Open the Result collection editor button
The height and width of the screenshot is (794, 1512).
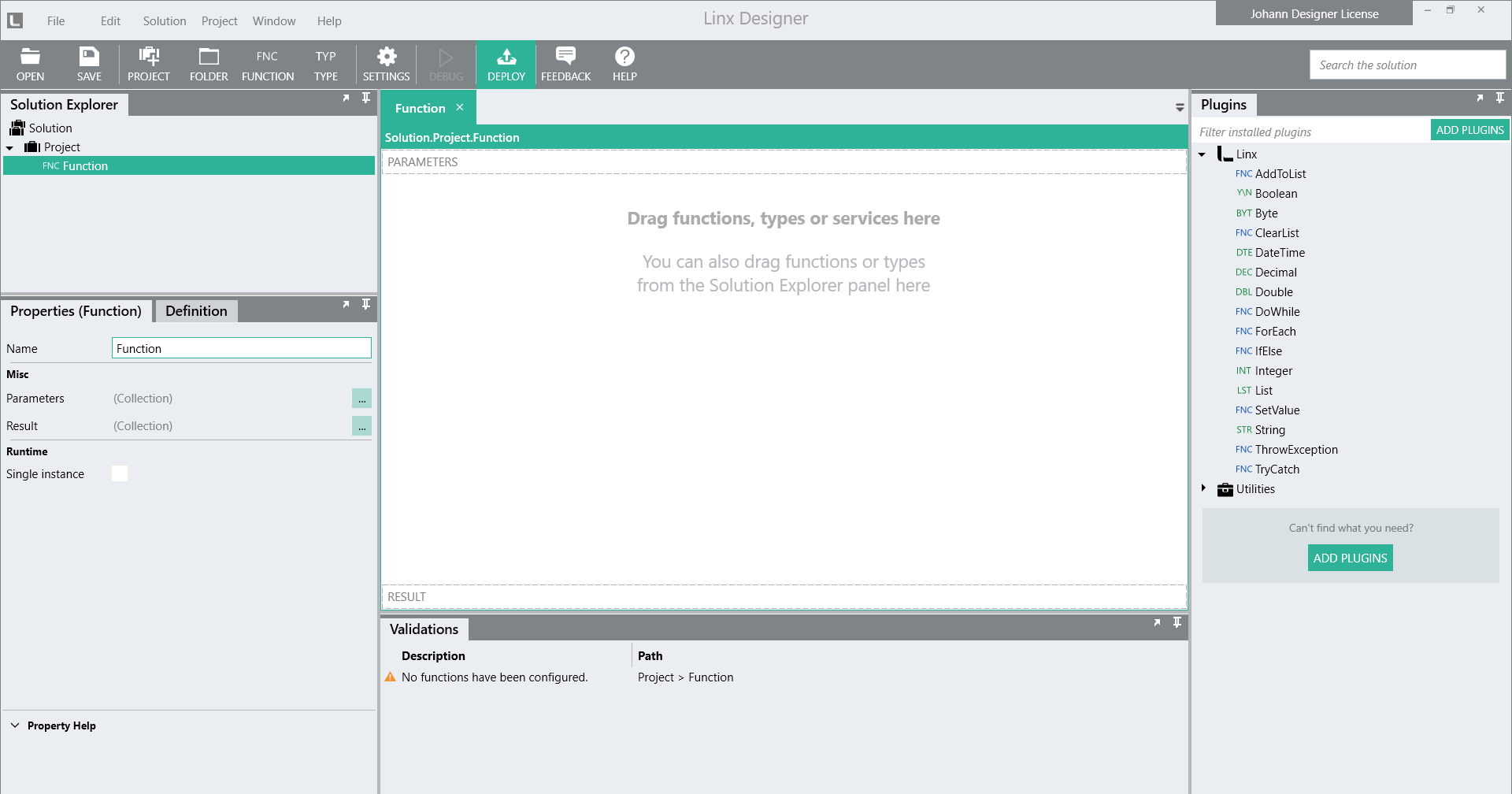pyautogui.click(x=361, y=426)
